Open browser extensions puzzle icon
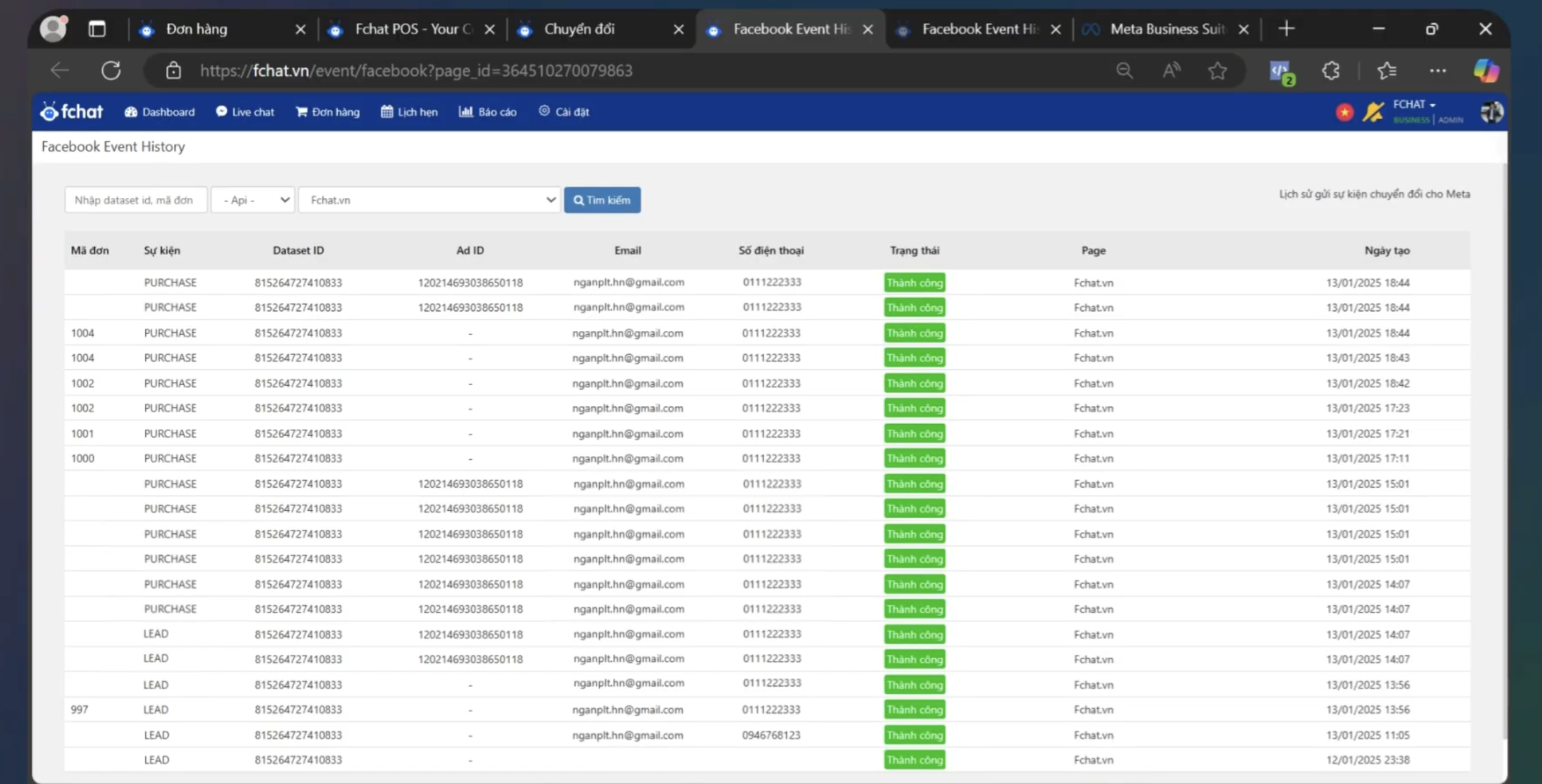 1330,71
